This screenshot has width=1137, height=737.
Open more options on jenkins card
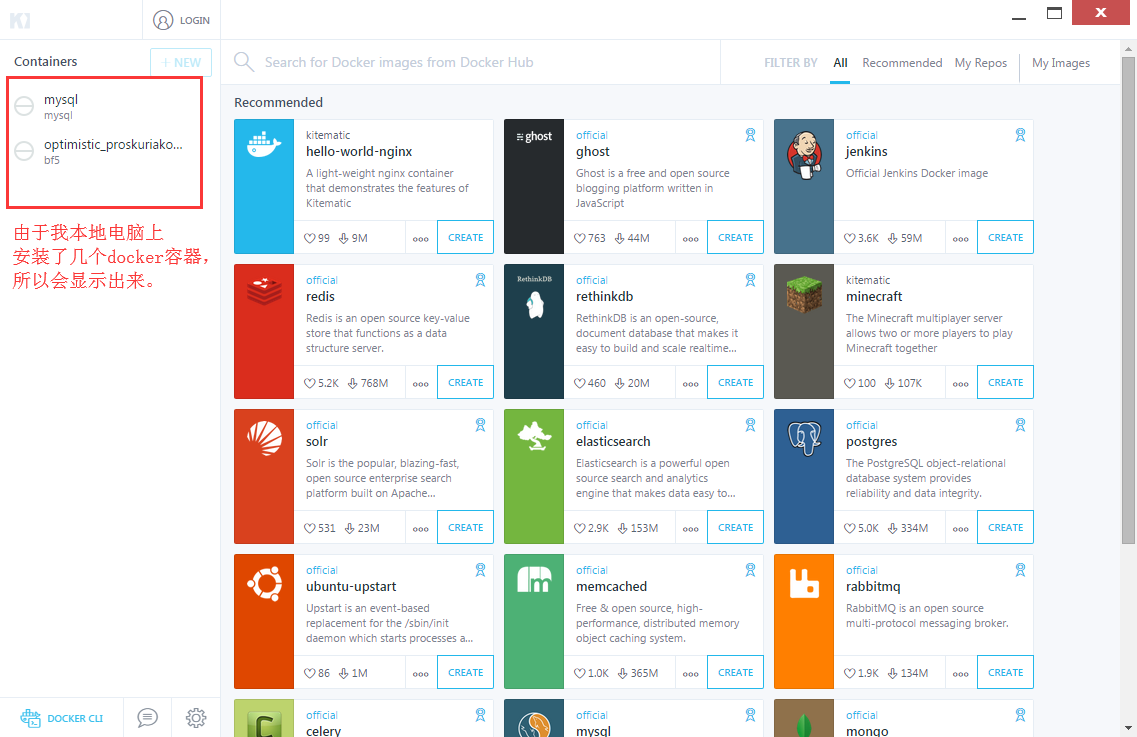click(961, 238)
